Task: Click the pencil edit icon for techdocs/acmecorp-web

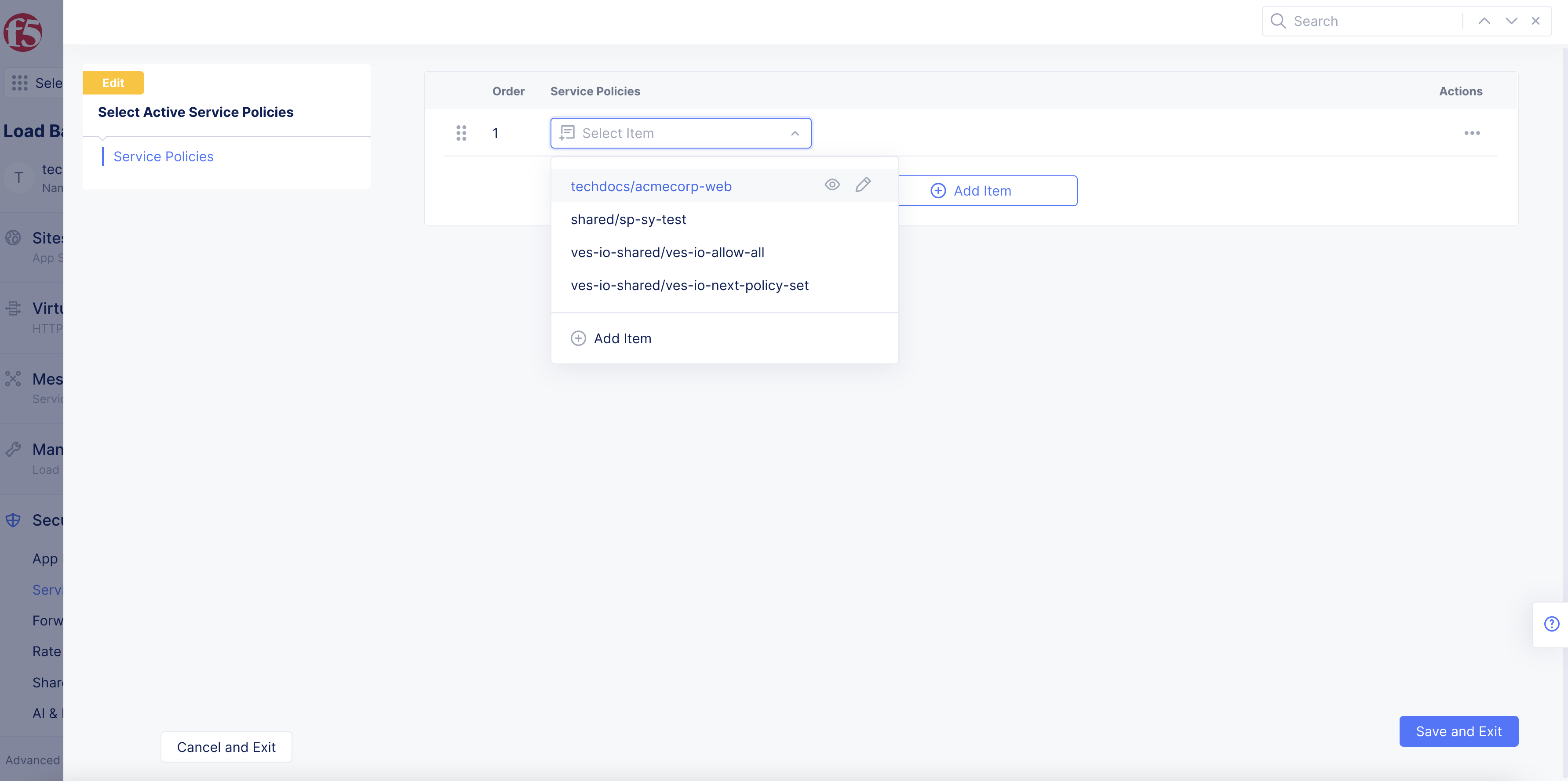Action: (863, 185)
